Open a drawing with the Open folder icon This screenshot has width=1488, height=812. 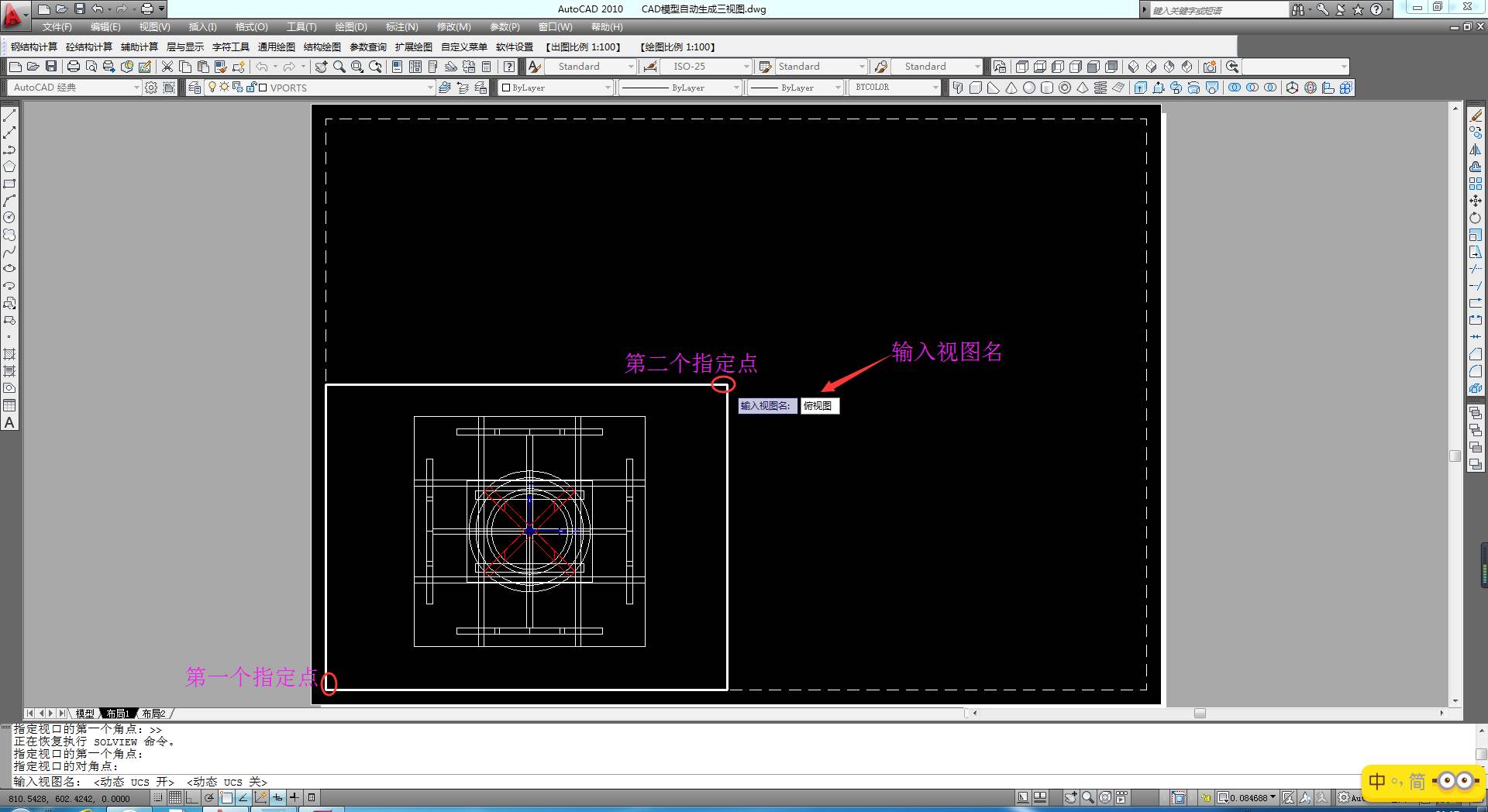tap(33, 67)
